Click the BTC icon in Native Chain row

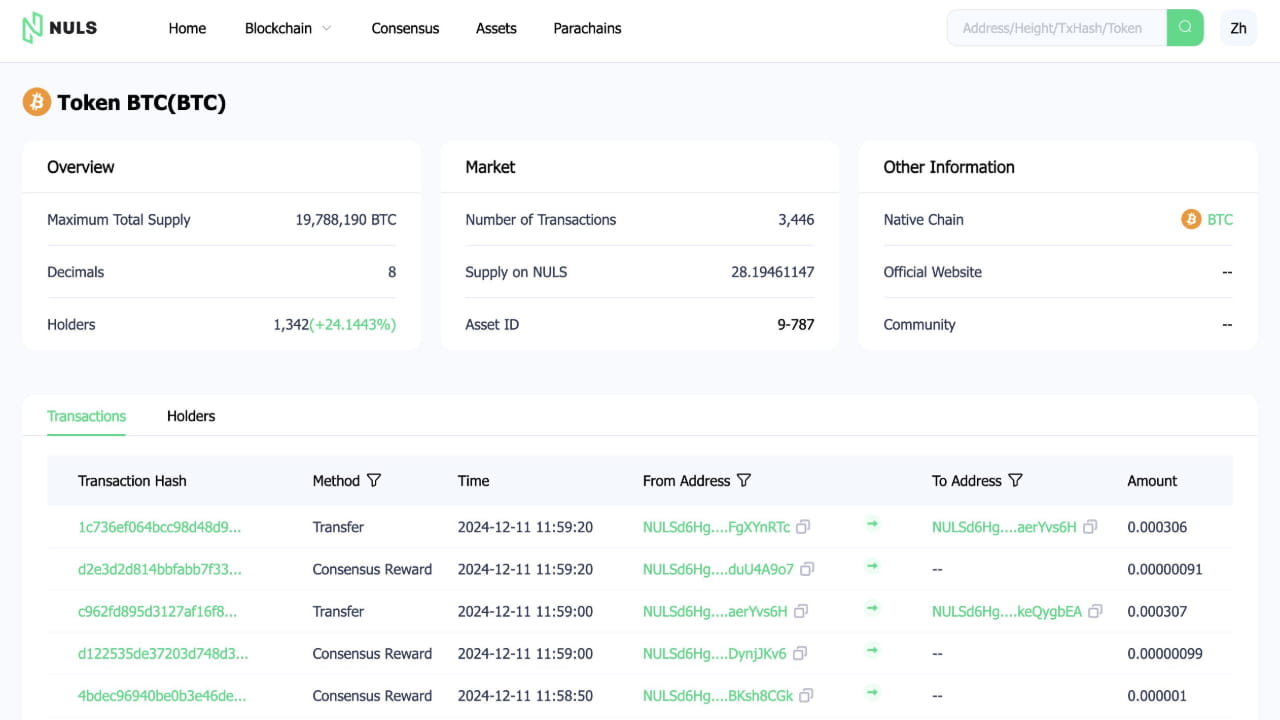1191,219
